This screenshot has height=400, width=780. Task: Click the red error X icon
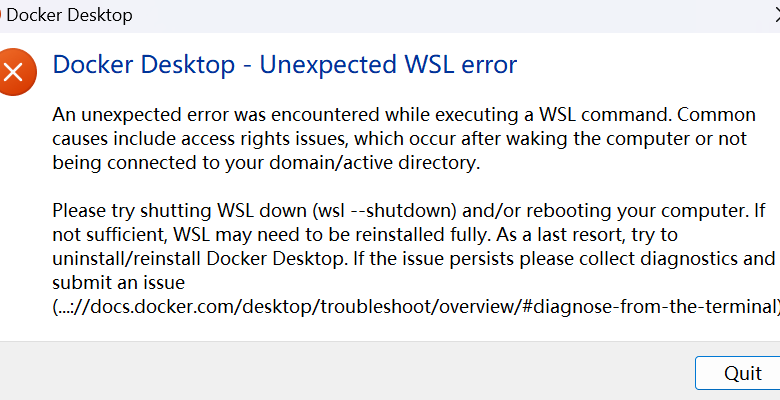pos(13,71)
